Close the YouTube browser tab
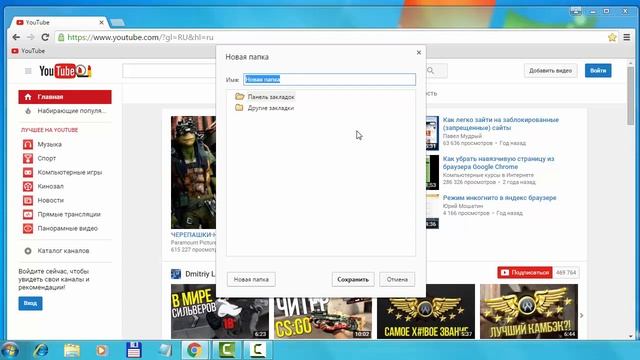Screen dimensions: 640x360 point(101,22)
